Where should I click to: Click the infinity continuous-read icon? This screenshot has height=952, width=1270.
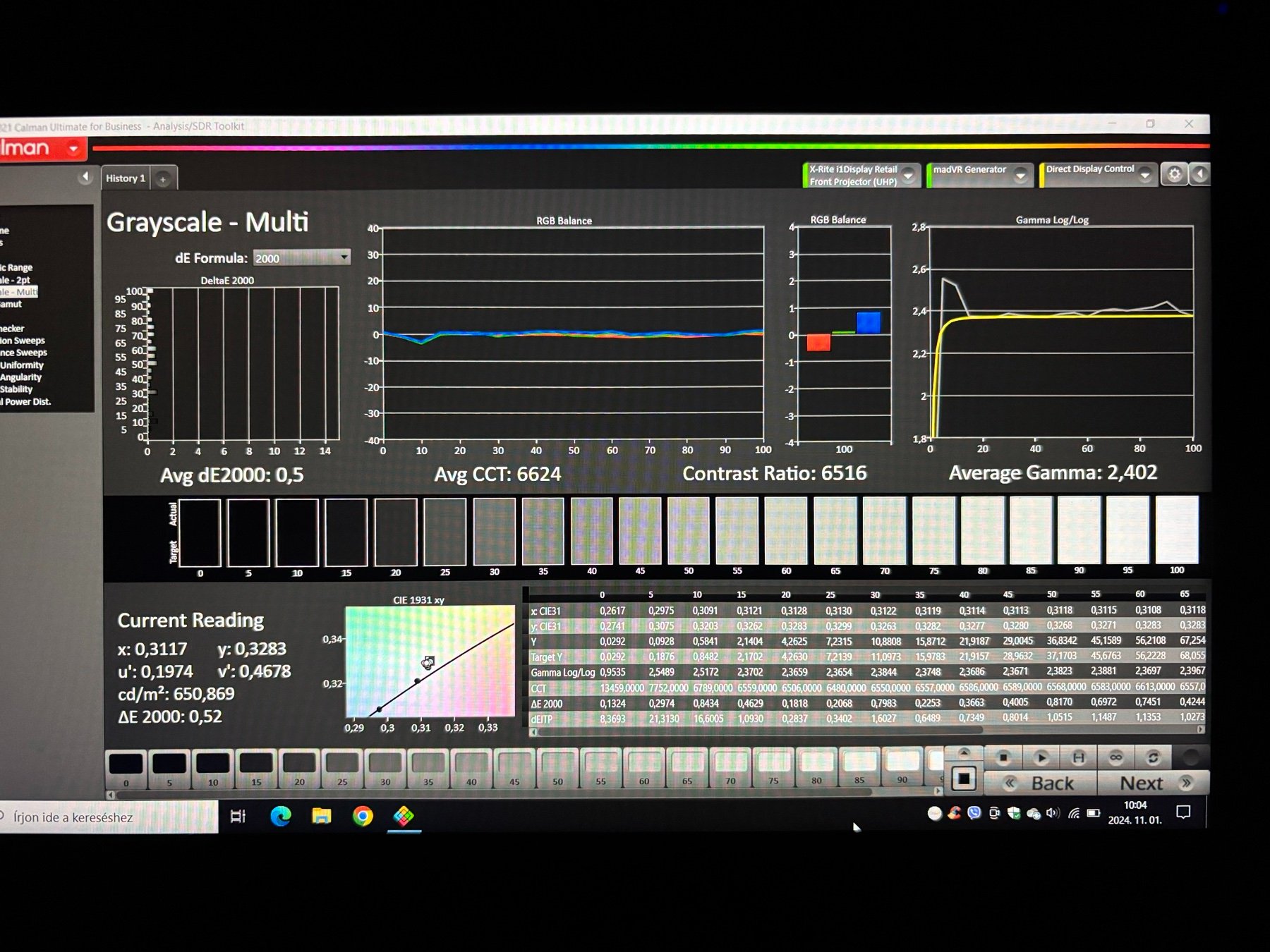1115,758
